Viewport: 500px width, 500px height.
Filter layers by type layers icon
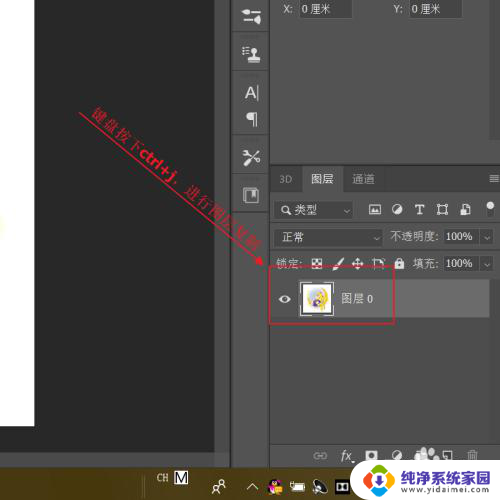click(419, 210)
